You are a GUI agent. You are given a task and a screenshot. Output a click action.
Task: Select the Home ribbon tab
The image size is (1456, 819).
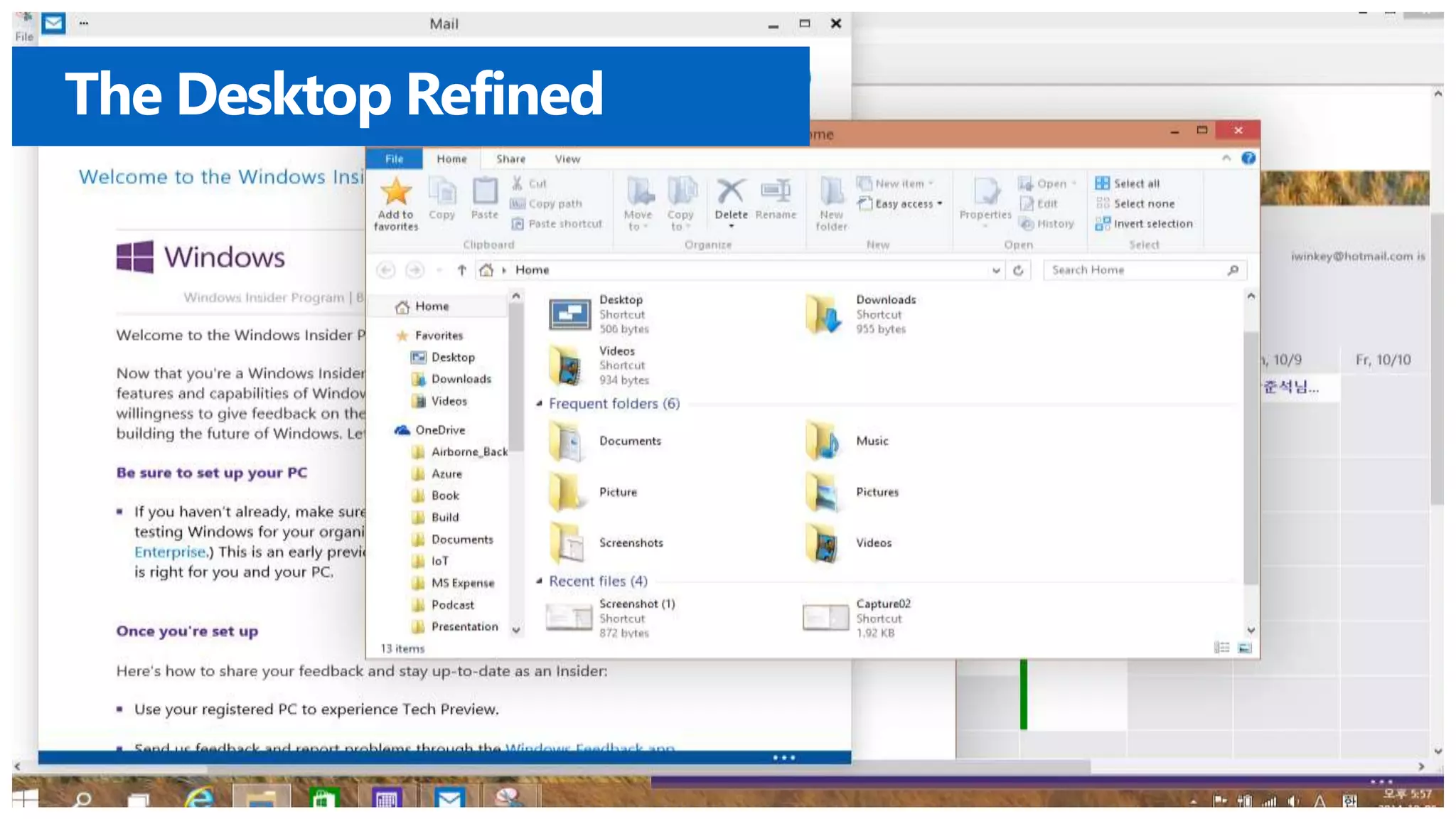pos(452,159)
